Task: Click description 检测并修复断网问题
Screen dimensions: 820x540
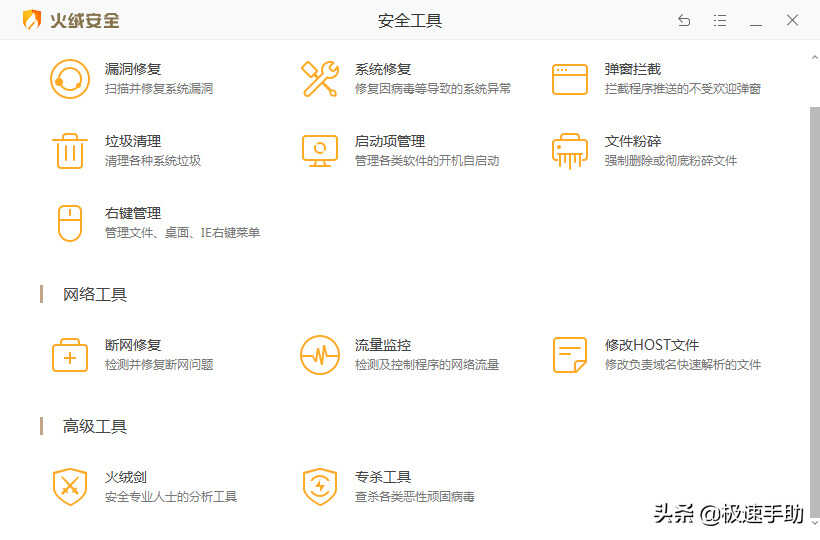Action: click(x=159, y=365)
